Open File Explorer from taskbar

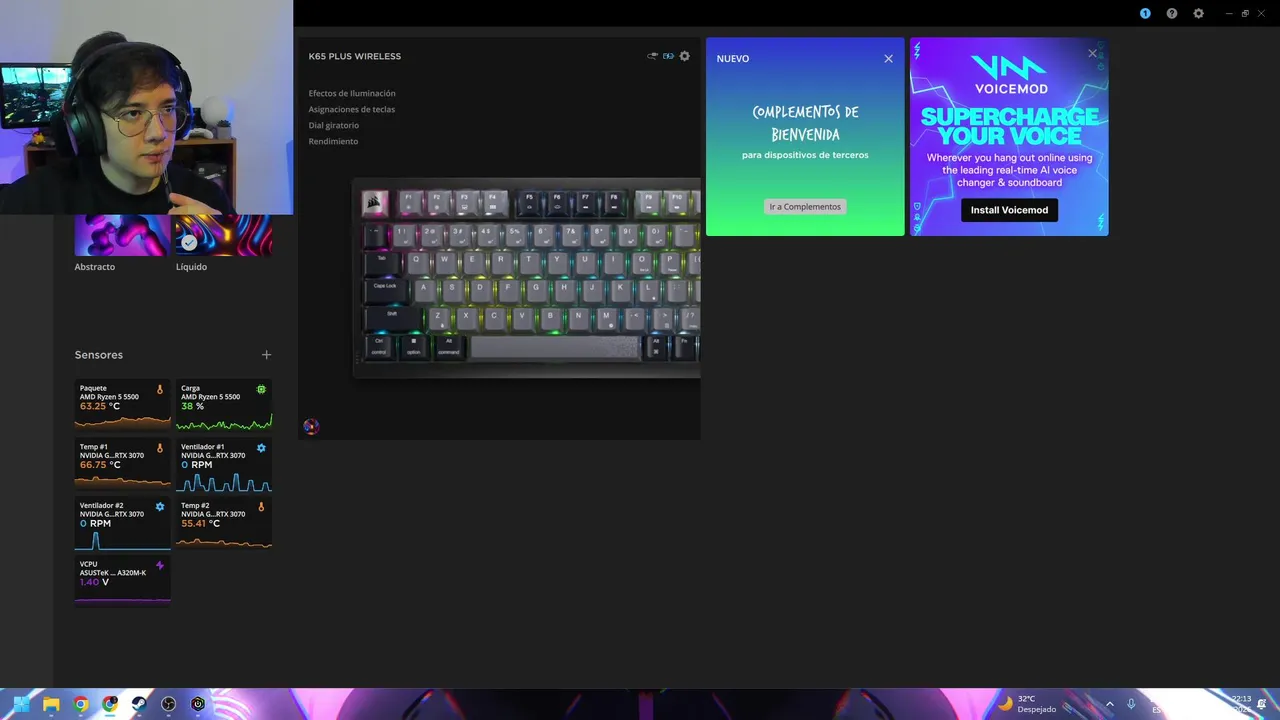pyautogui.click(x=51, y=704)
